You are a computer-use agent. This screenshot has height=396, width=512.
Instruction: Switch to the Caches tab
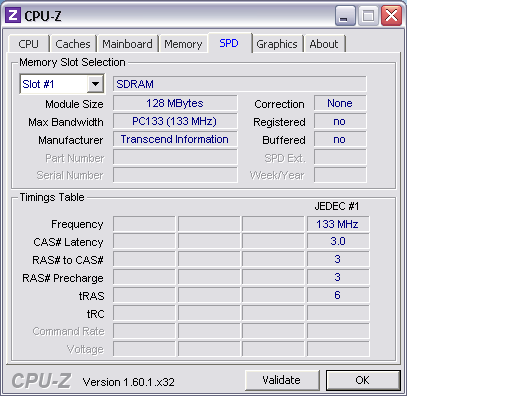73,44
